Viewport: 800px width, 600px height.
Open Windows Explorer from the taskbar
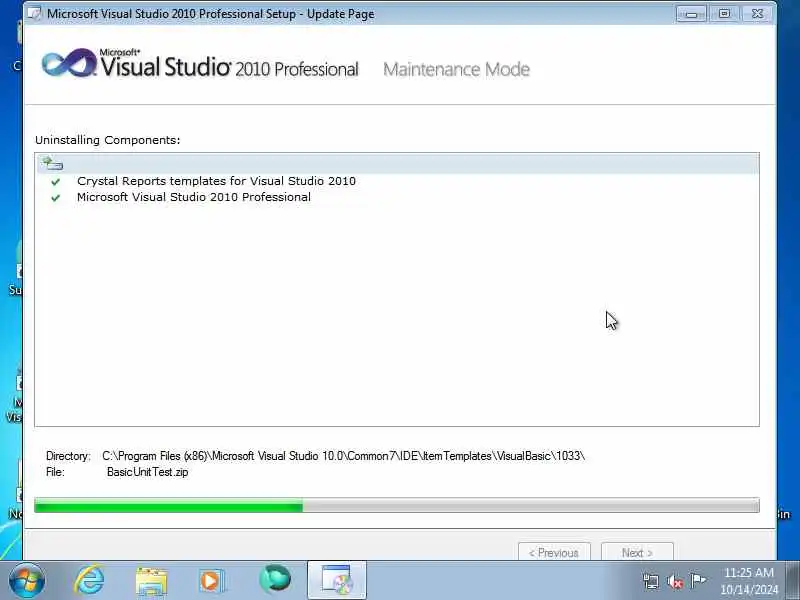(x=151, y=581)
